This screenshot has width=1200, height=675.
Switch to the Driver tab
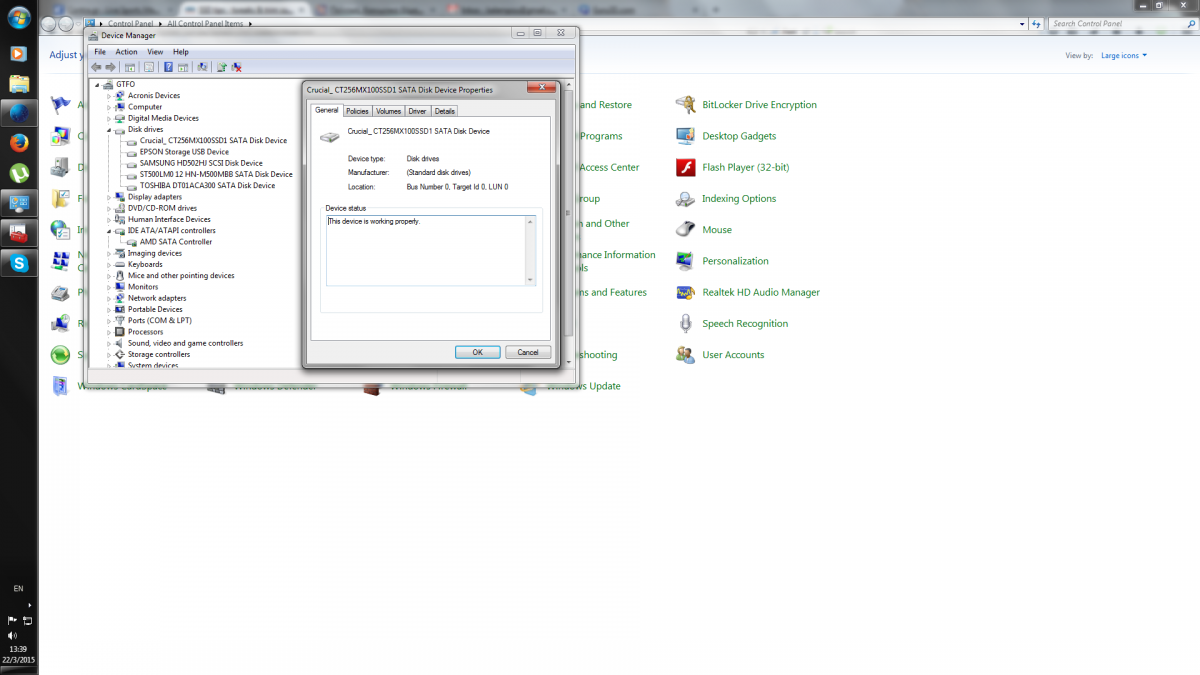(417, 111)
